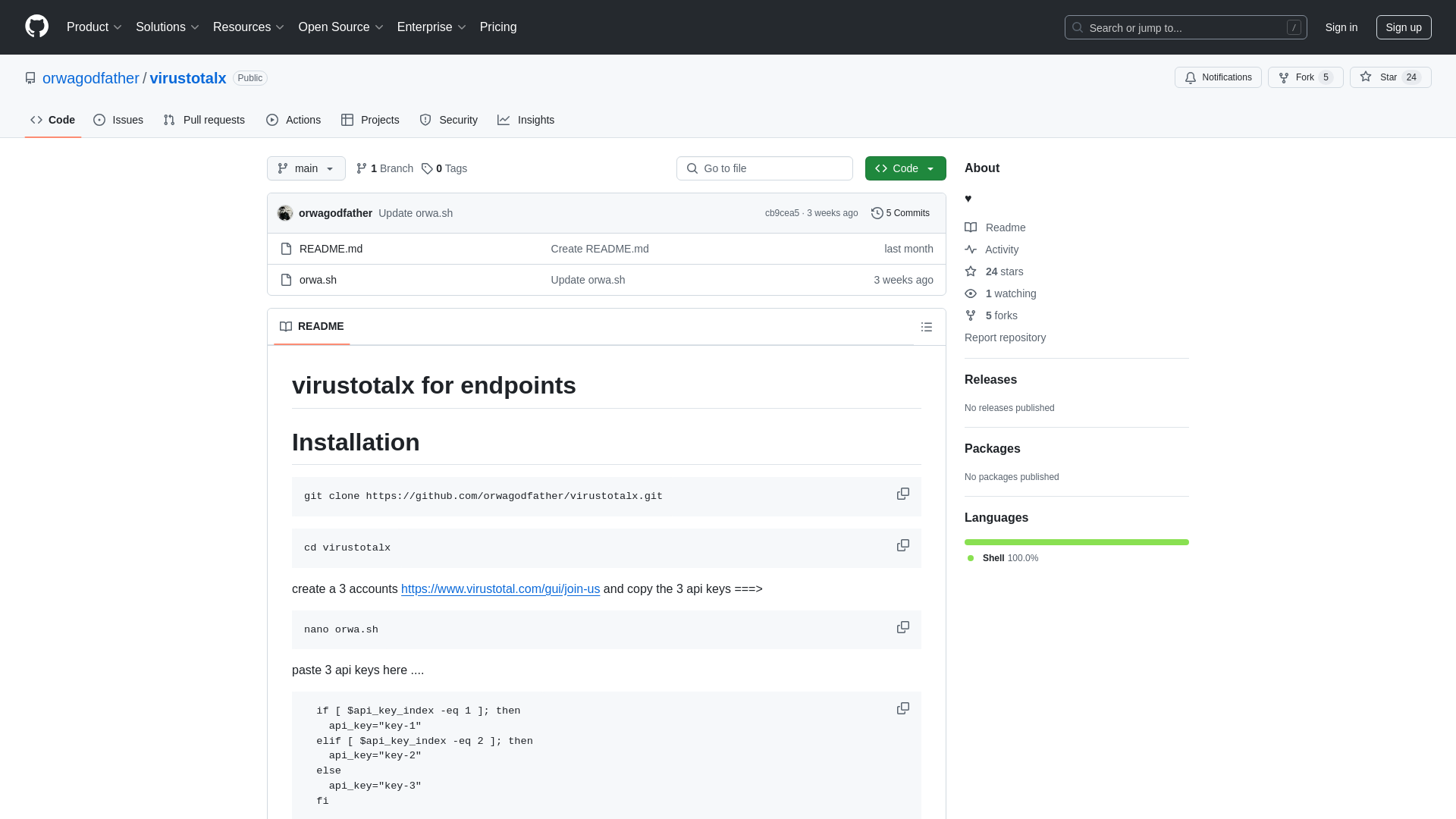Switch to the Security tab
The height and width of the screenshot is (819, 1456).
pyautogui.click(x=449, y=120)
